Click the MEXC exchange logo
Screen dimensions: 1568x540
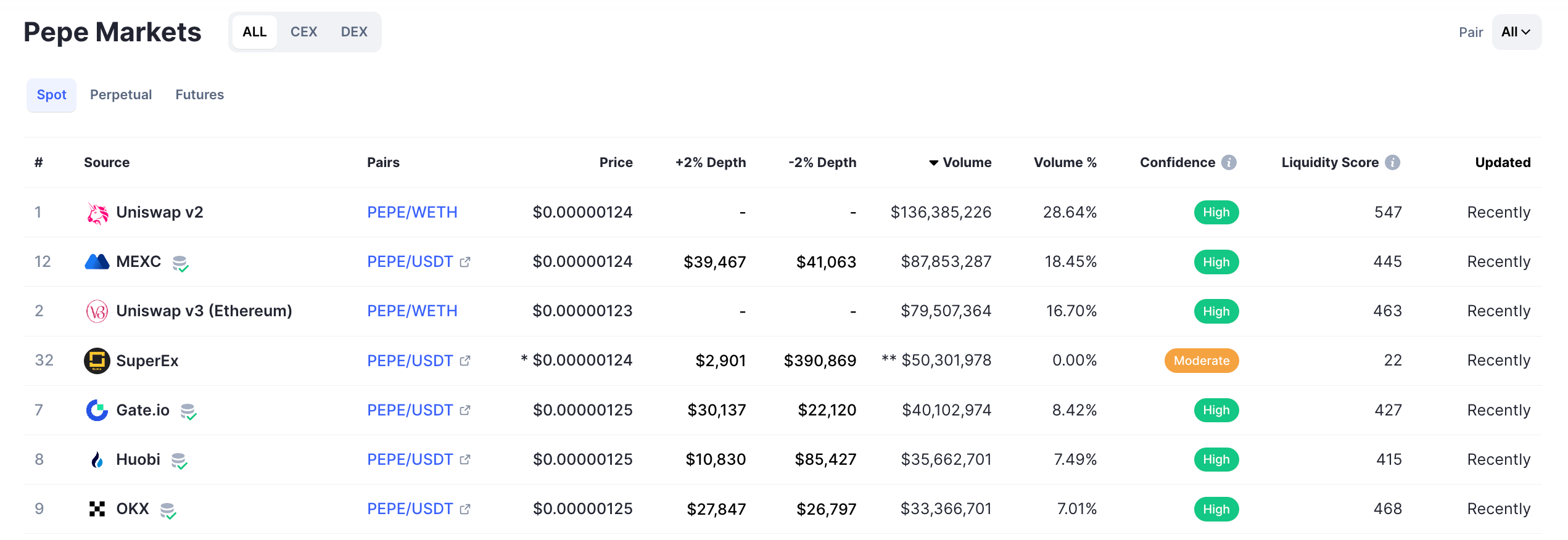(97, 262)
